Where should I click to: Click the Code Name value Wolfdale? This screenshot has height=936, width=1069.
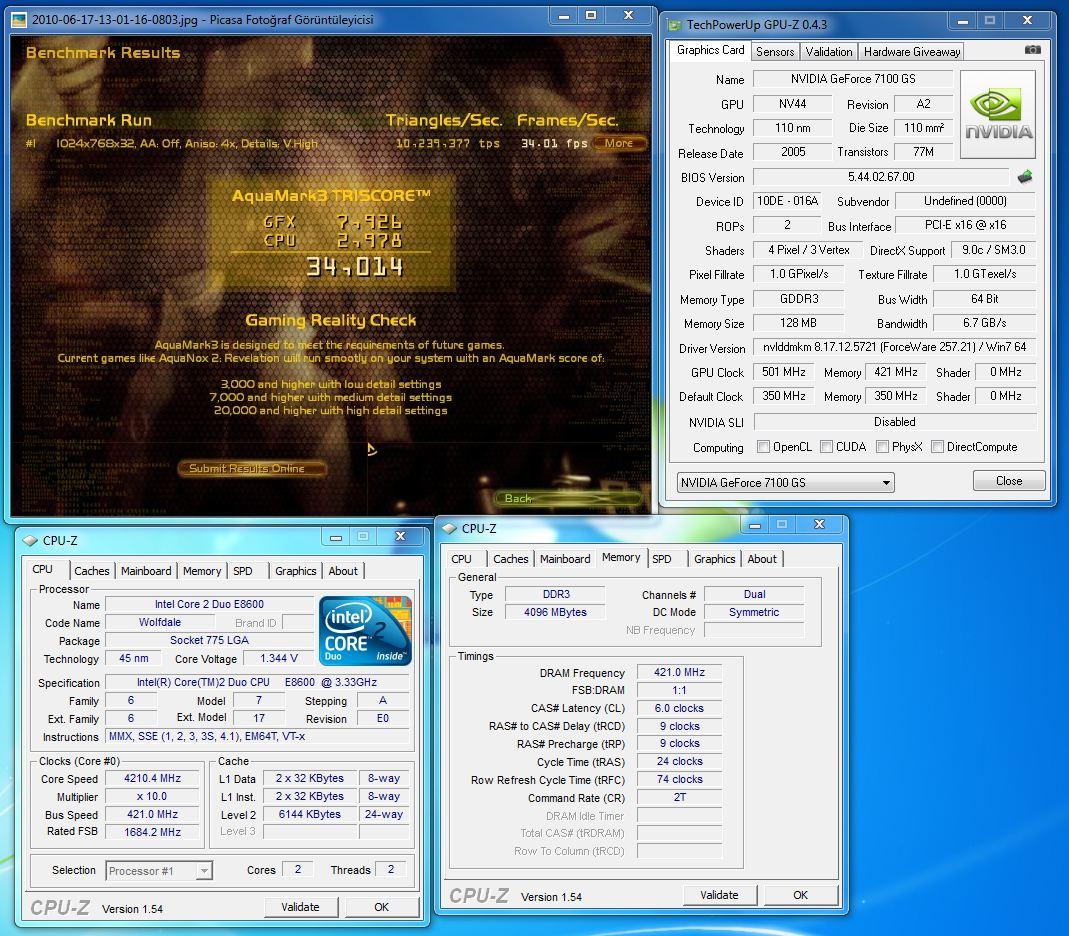[160, 622]
